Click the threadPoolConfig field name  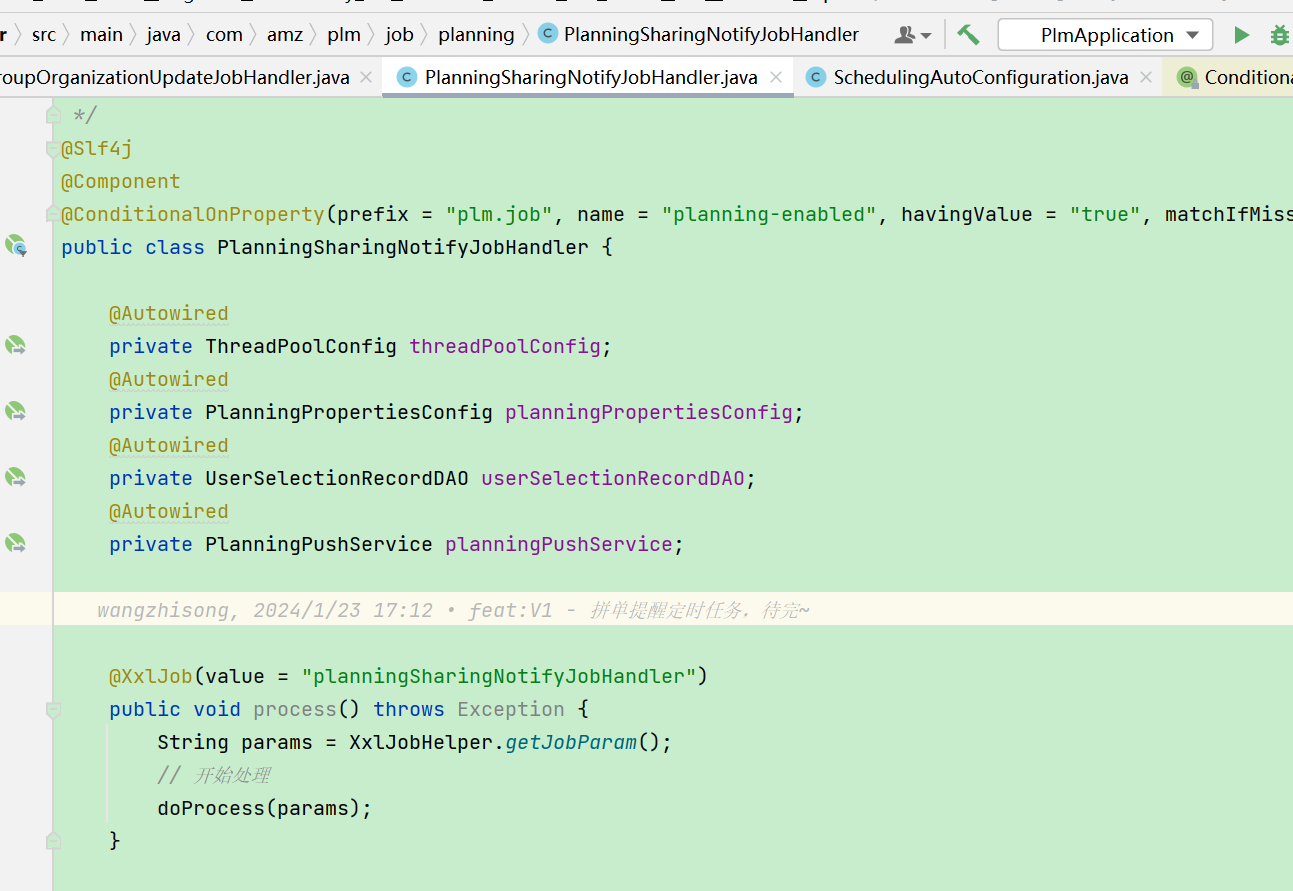click(x=505, y=346)
